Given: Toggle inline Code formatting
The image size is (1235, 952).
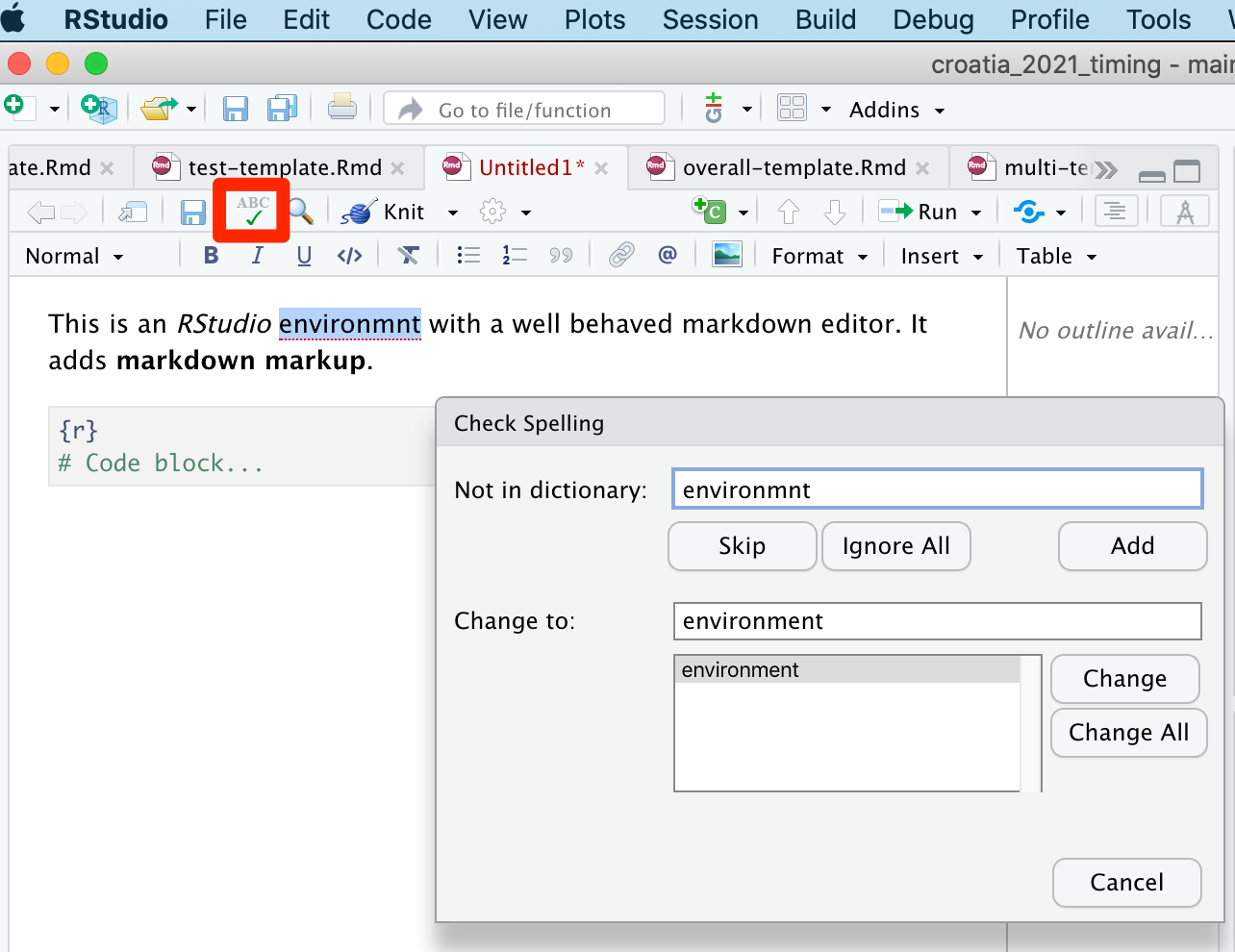Looking at the screenshot, I should (350, 256).
